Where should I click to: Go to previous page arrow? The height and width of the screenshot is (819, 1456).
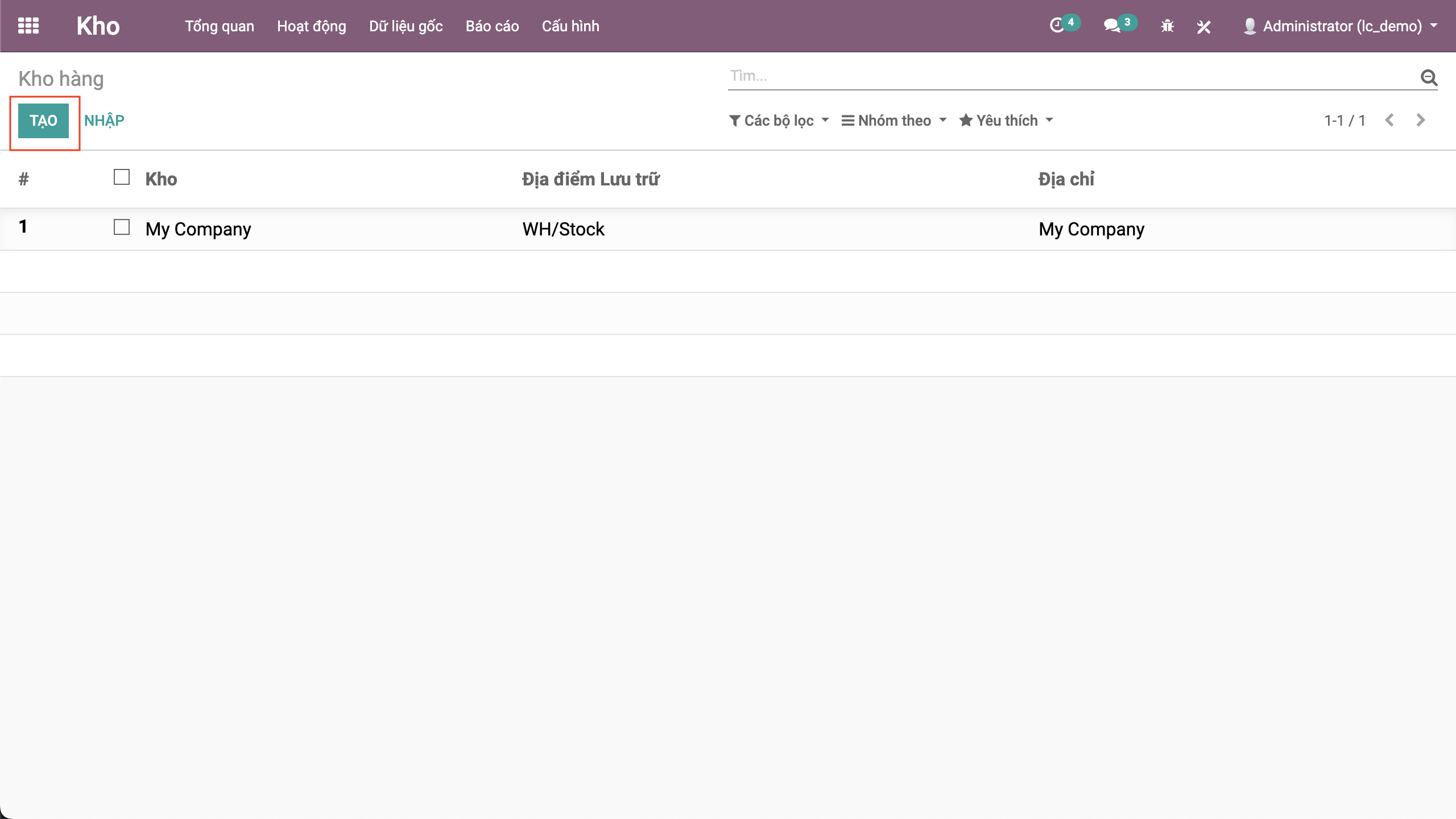coord(1389,120)
